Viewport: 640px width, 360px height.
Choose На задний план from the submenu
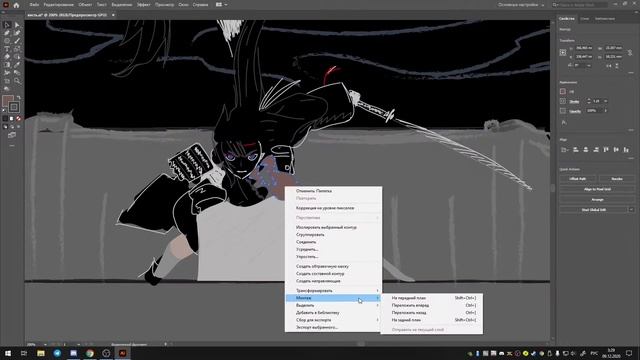click(432, 320)
